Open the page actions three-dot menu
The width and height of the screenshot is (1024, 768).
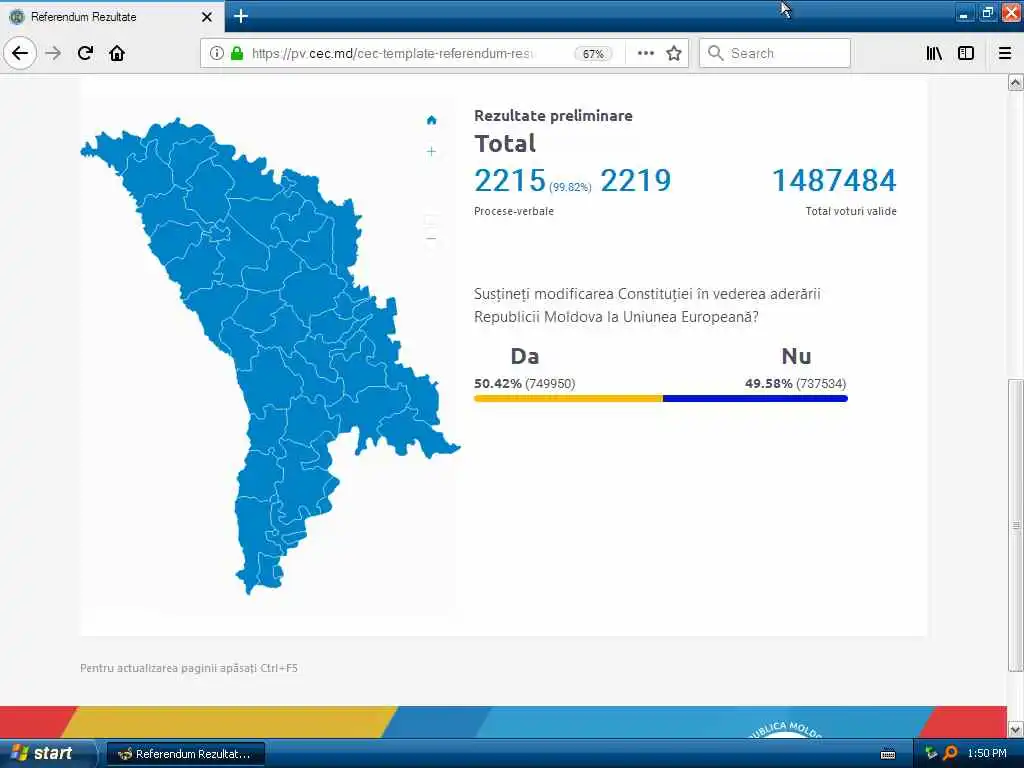click(x=645, y=53)
